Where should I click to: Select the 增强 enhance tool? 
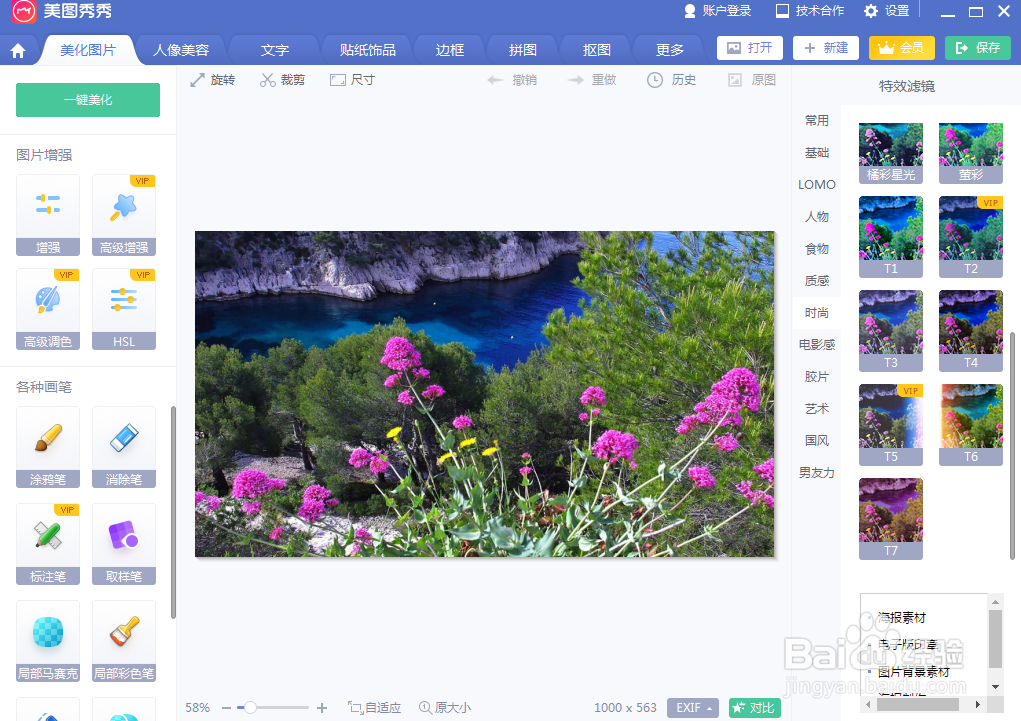(47, 215)
